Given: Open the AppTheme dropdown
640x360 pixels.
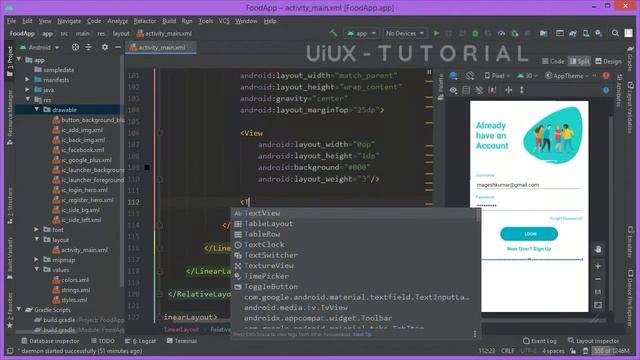Looking at the screenshot, I should tap(568, 76).
